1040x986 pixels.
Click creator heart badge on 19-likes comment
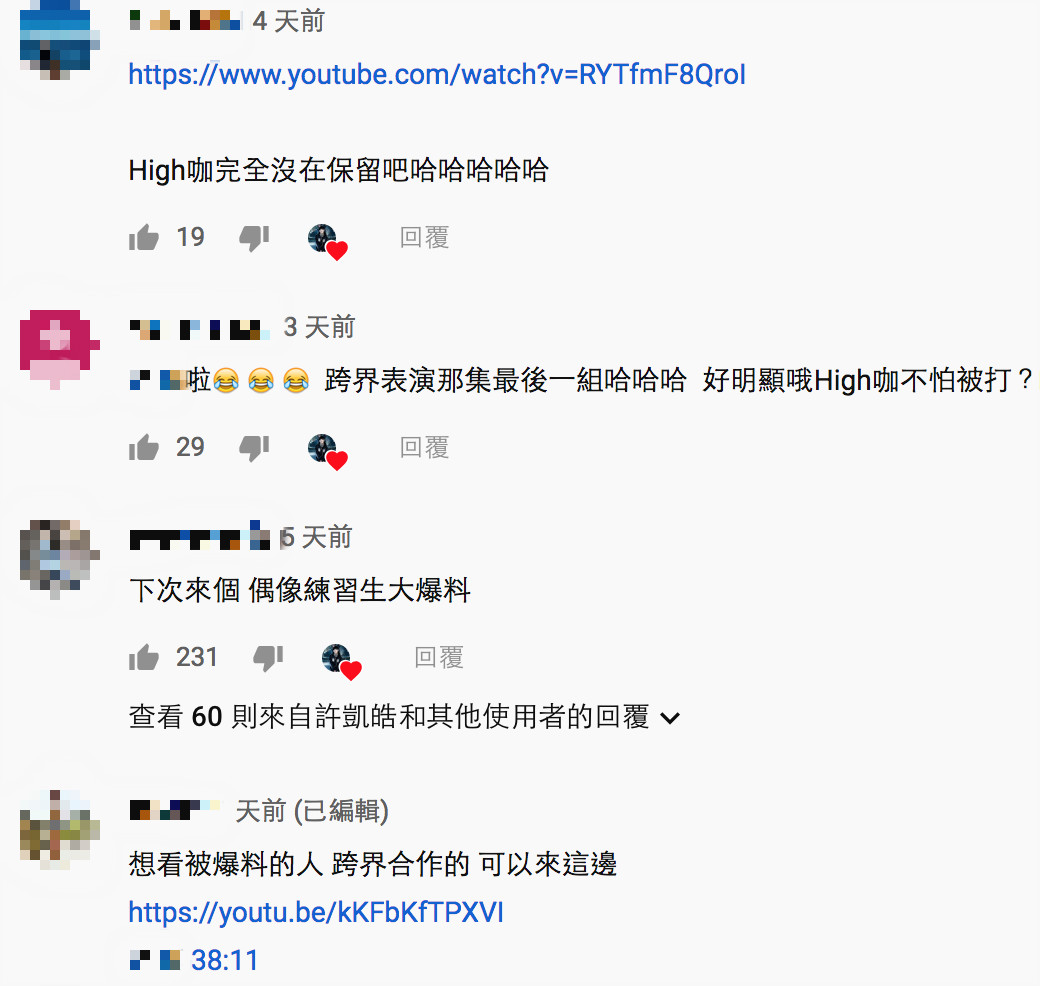[x=328, y=241]
